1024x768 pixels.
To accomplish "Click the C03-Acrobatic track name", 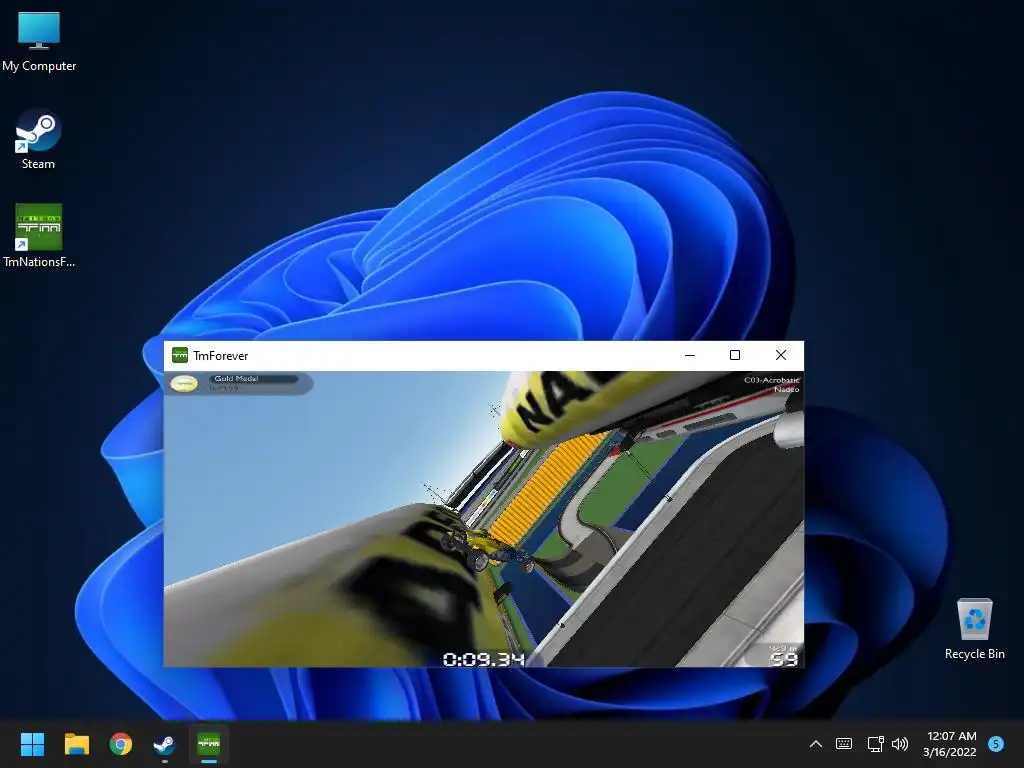I will (x=771, y=379).
